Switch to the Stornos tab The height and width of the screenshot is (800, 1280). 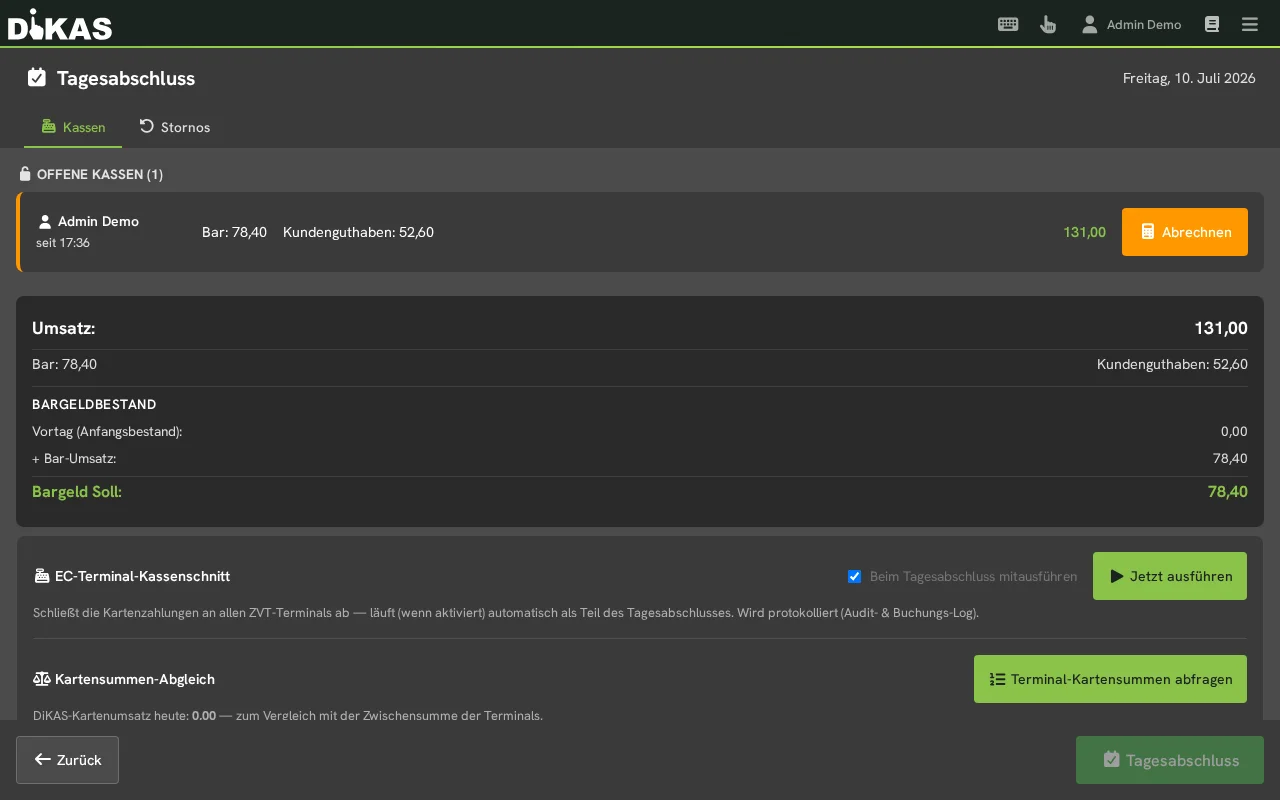(175, 127)
